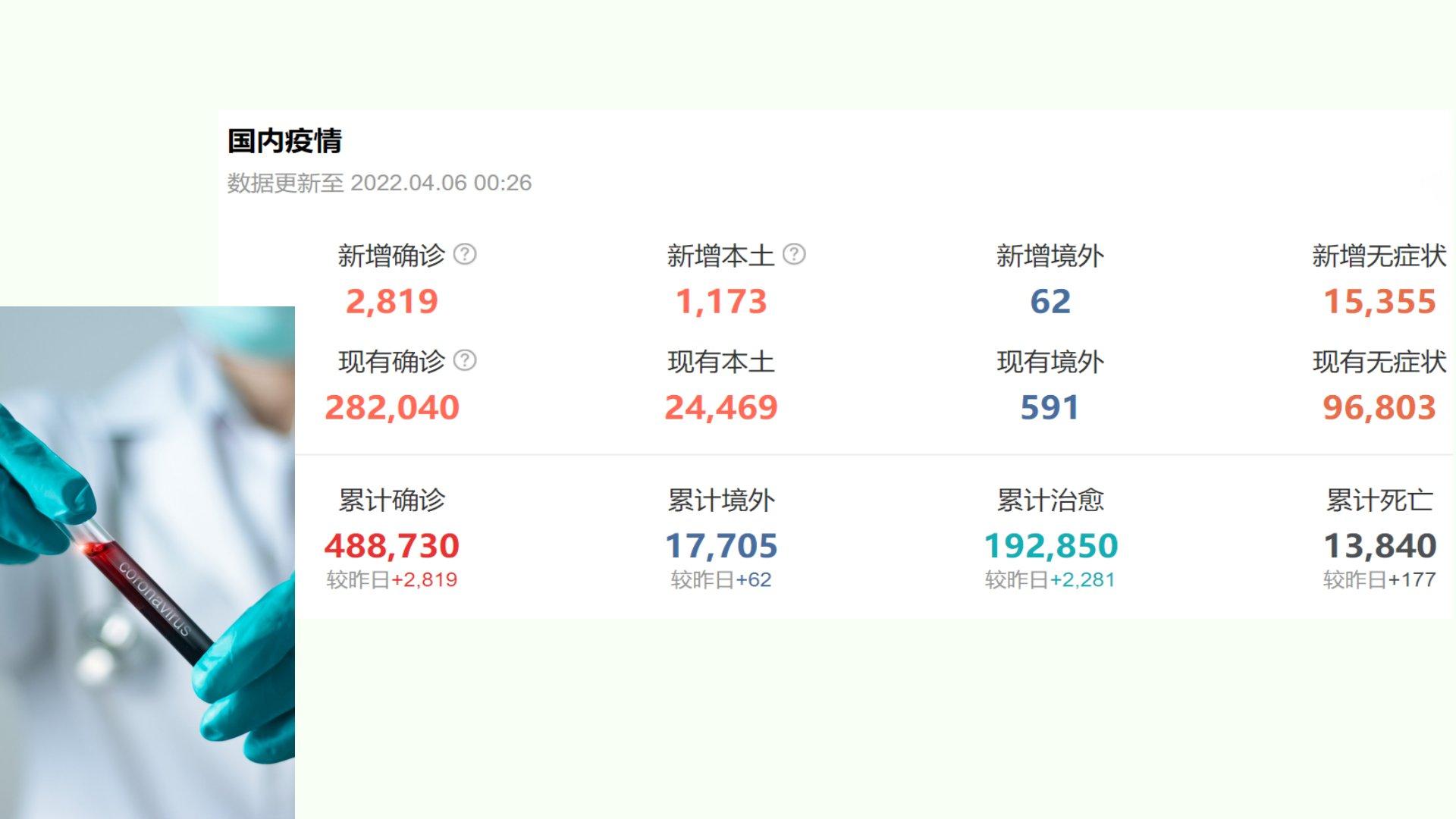Viewport: 1456px width, 819px height.
Task: Click new asymptomatic count 15,355
Action: (1379, 302)
